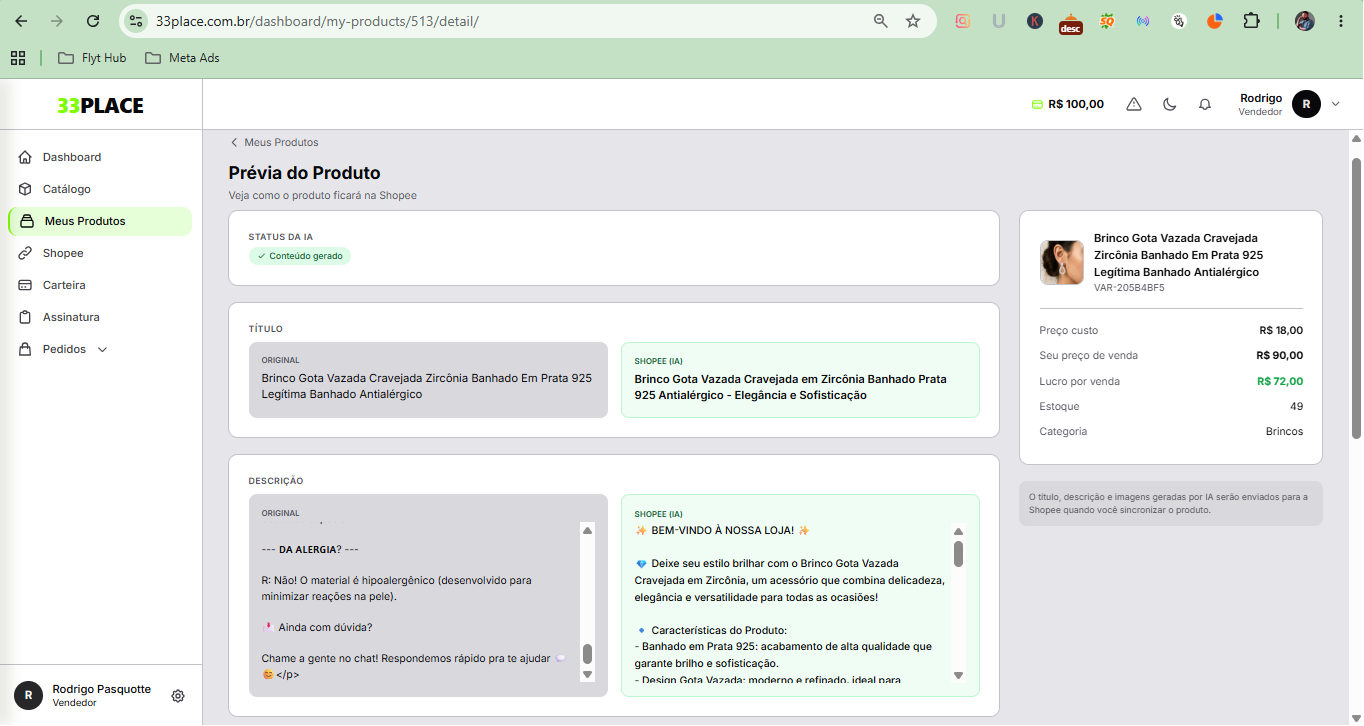
Task: Click the stock value 49
Action: (x=1297, y=406)
